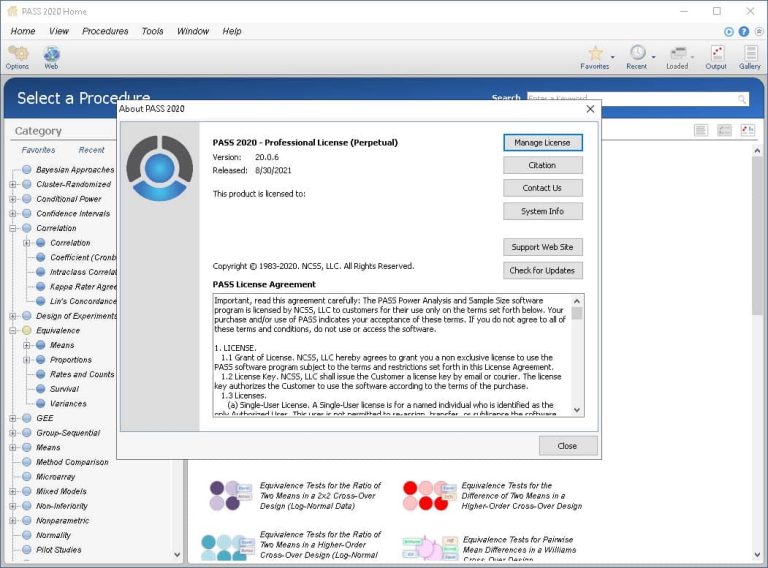Image resolution: width=768 pixels, height=568 pixels.
Task: Select the Normality category
Action: click(53, 535)
